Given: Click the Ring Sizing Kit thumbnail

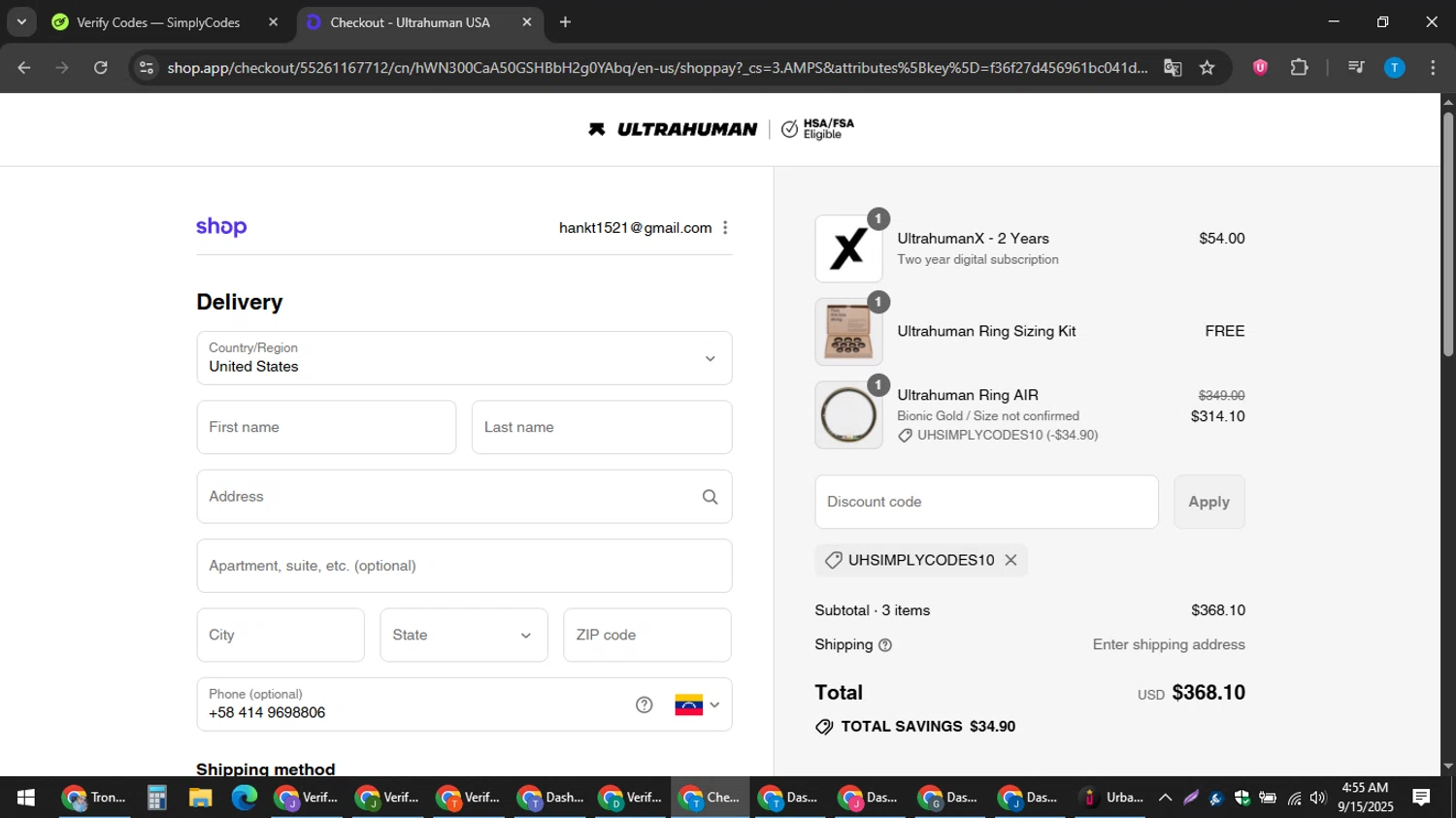Looking at the screenshot, I should (x=848, y=332).
